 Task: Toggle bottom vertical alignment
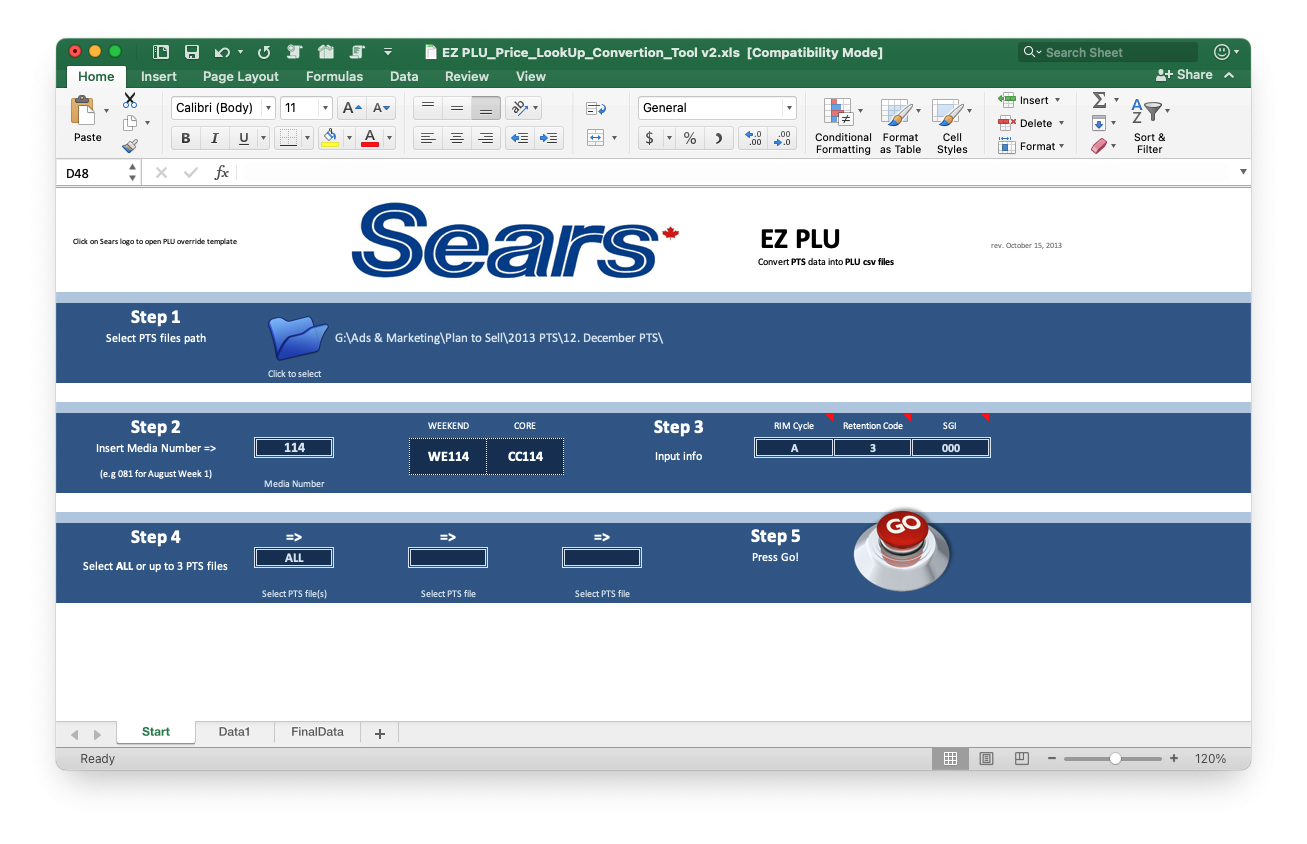486,108
